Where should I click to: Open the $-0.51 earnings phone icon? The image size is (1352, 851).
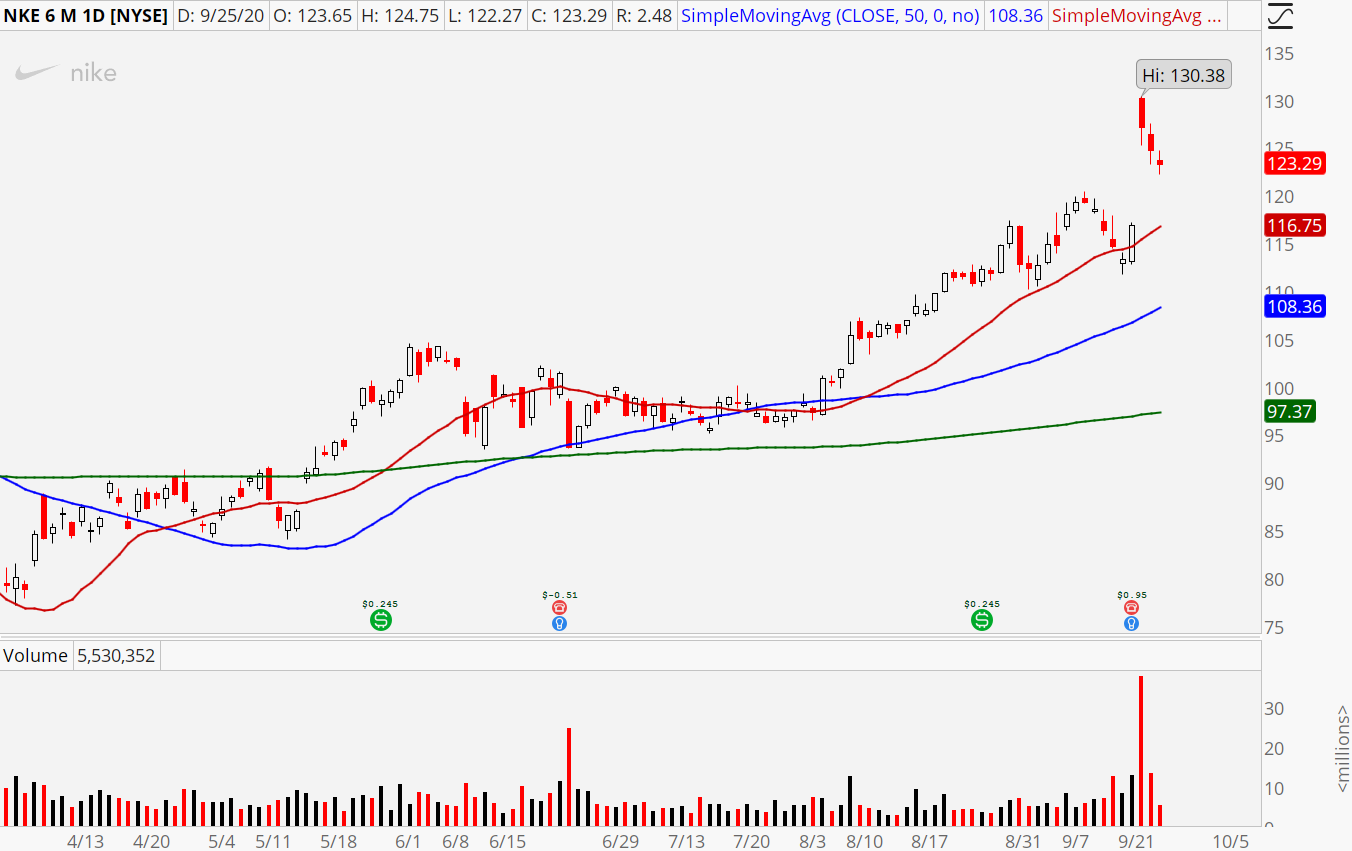coord(559,607)
